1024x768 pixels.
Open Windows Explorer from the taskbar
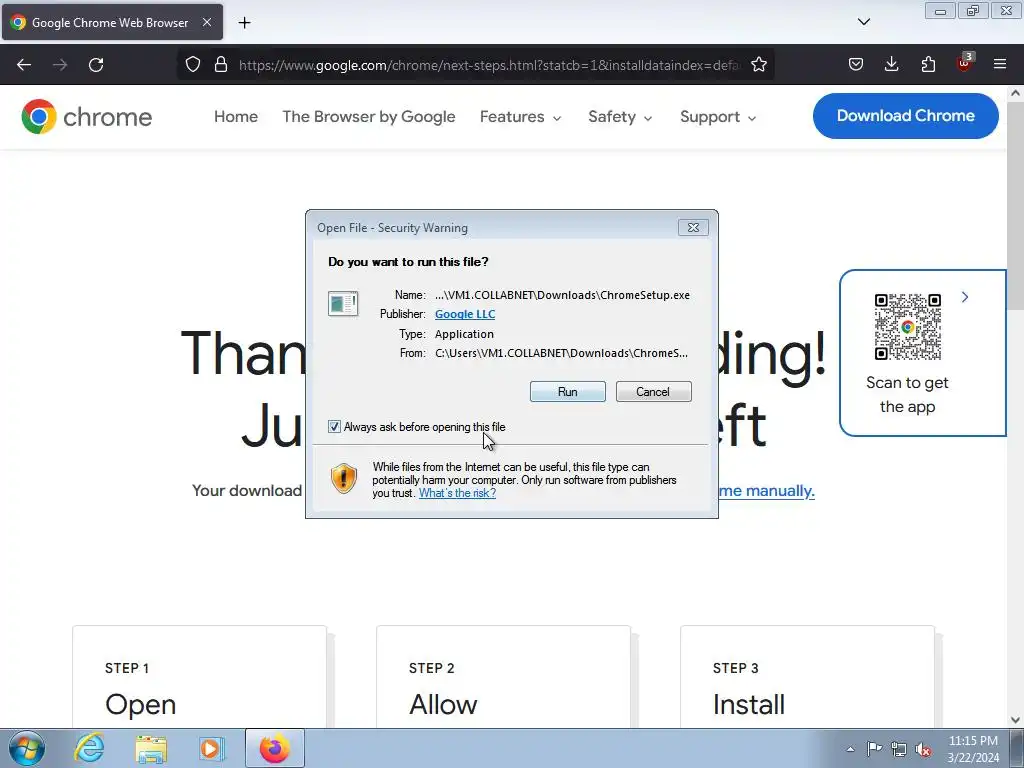click(151, 748)
